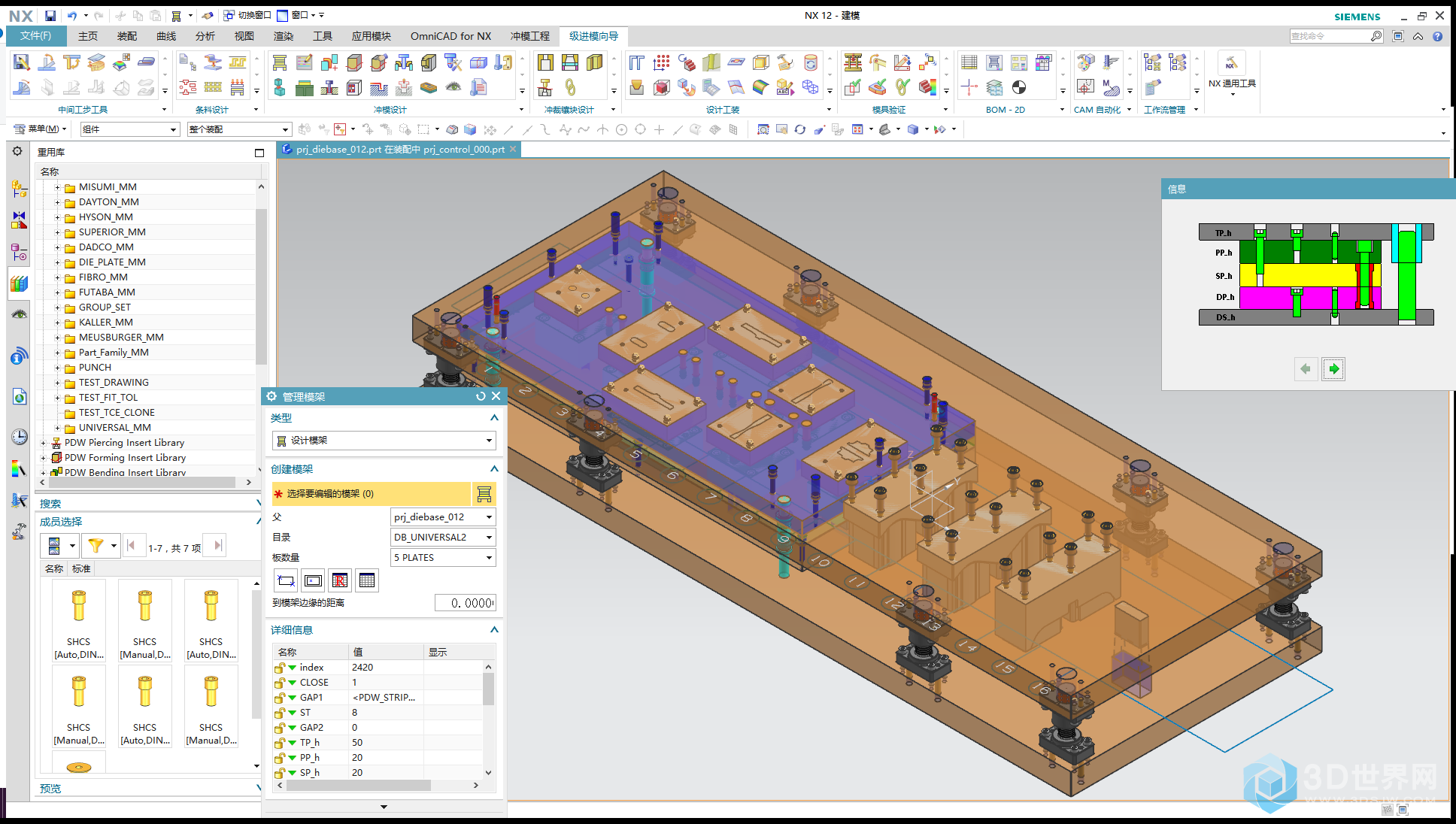Switch to the Progressive Die Wizard tab
Screen dimensions: 1456x824
pos(593,36)
